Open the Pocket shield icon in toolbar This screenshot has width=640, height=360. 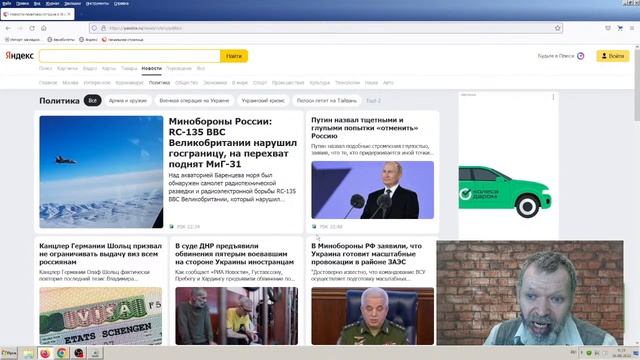tap(608, 28)
